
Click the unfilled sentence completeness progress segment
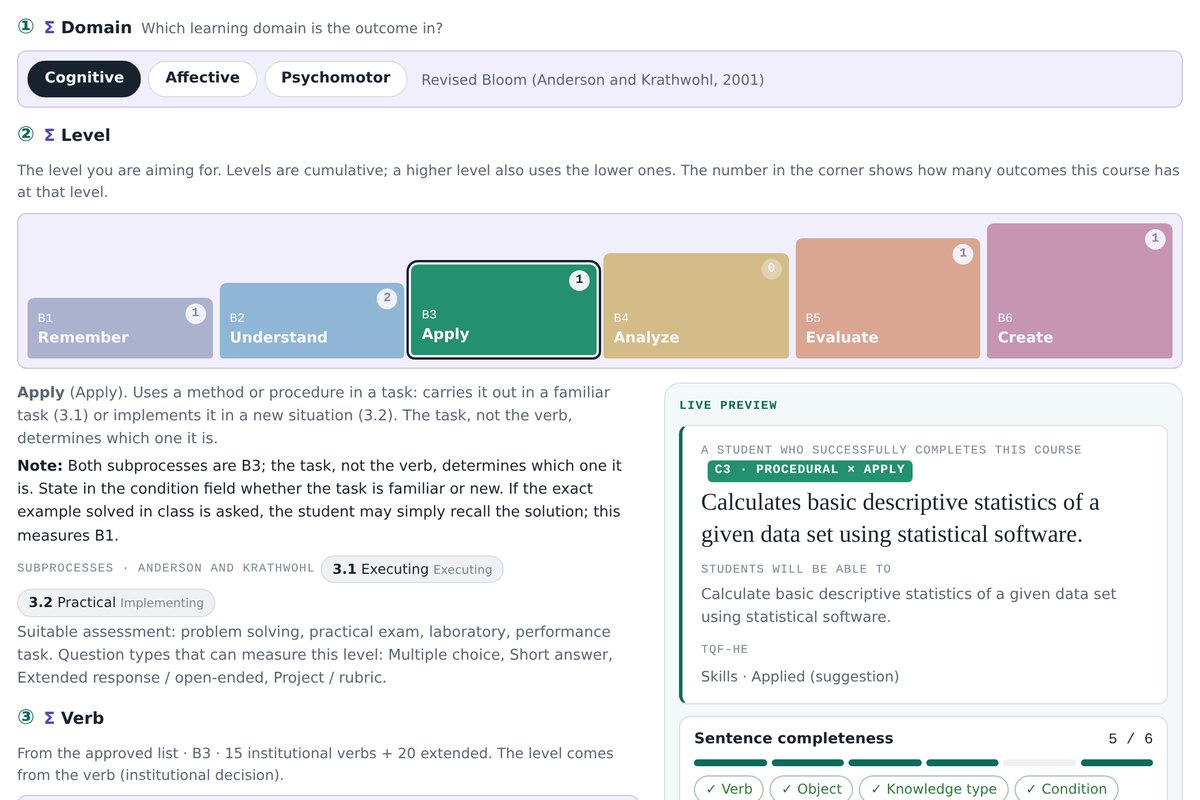1040,763
